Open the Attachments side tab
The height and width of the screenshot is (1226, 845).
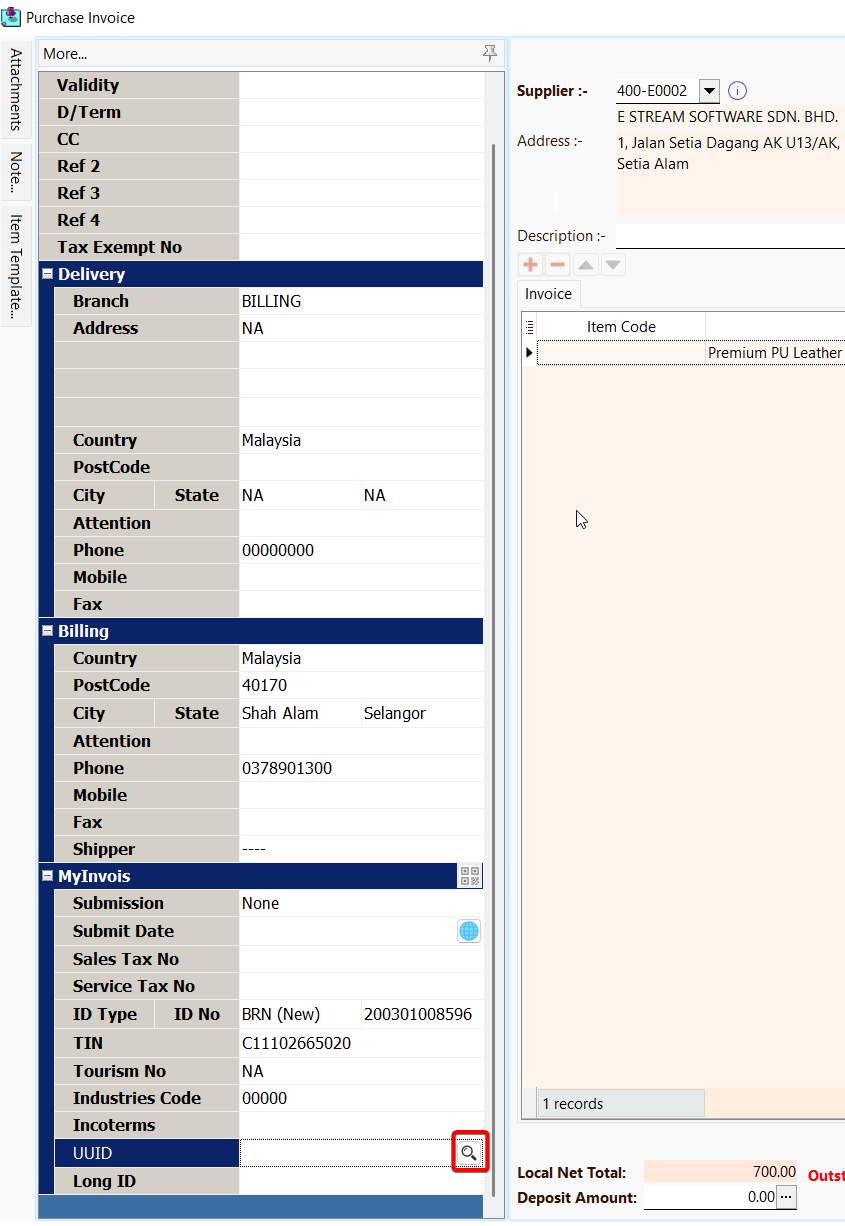pos(16,90)
